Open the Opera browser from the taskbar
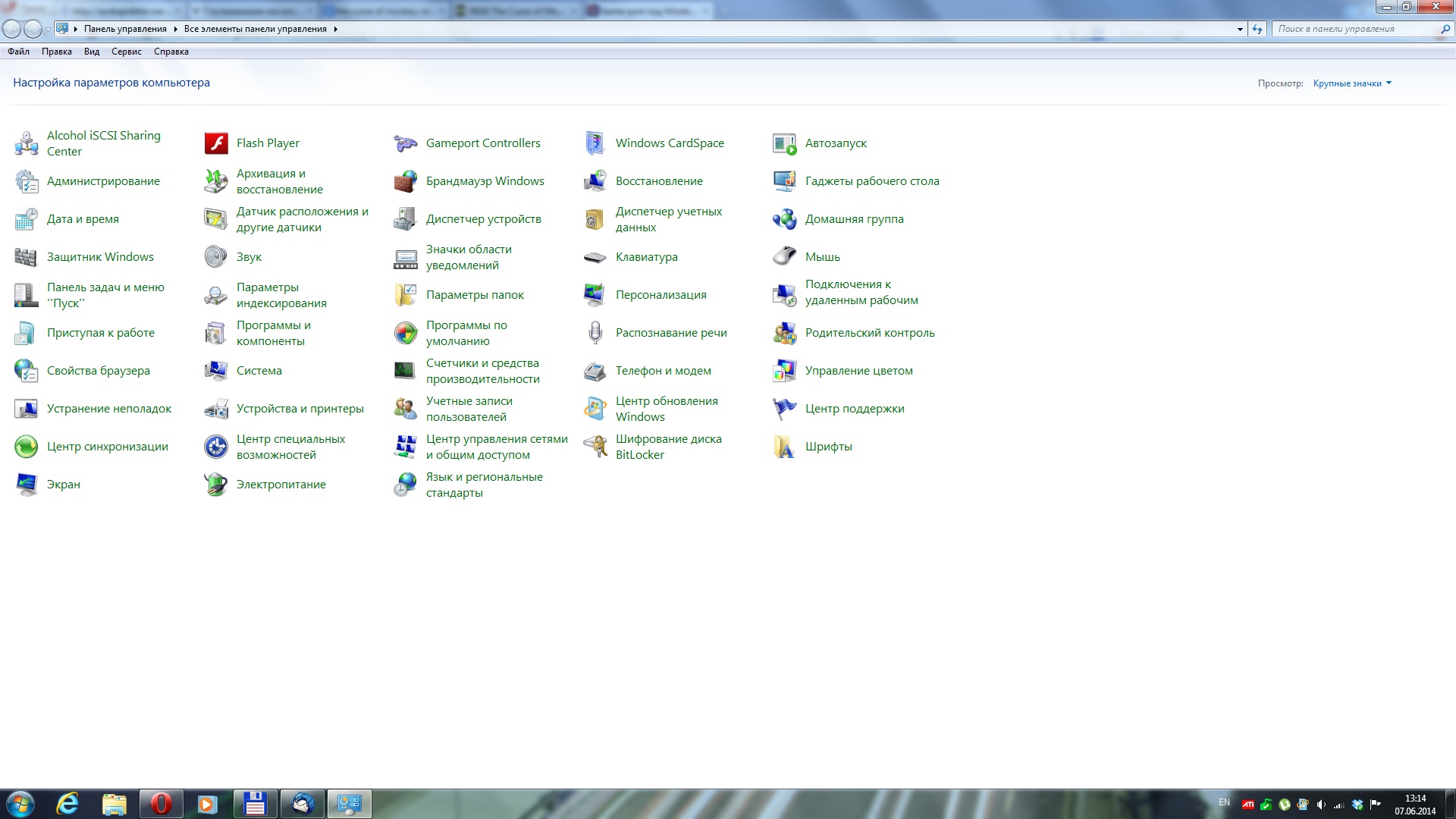The image size is (1456, 819). click(161, 803)
